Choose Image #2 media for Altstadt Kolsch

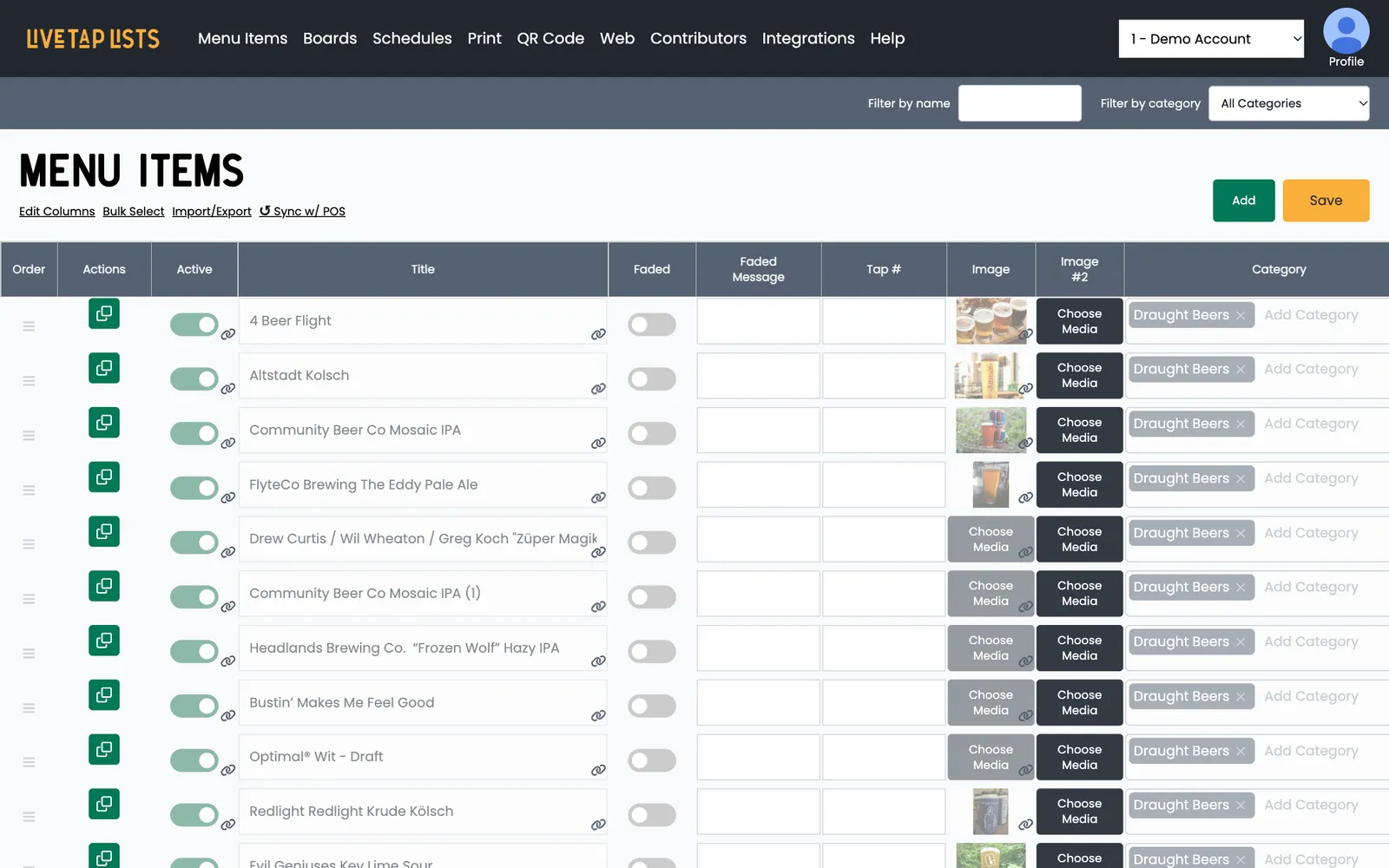point(1079,375)
